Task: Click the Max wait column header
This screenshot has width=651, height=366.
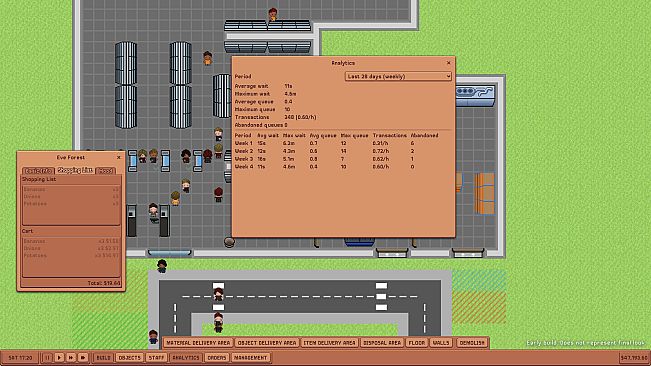Action: 294,135
